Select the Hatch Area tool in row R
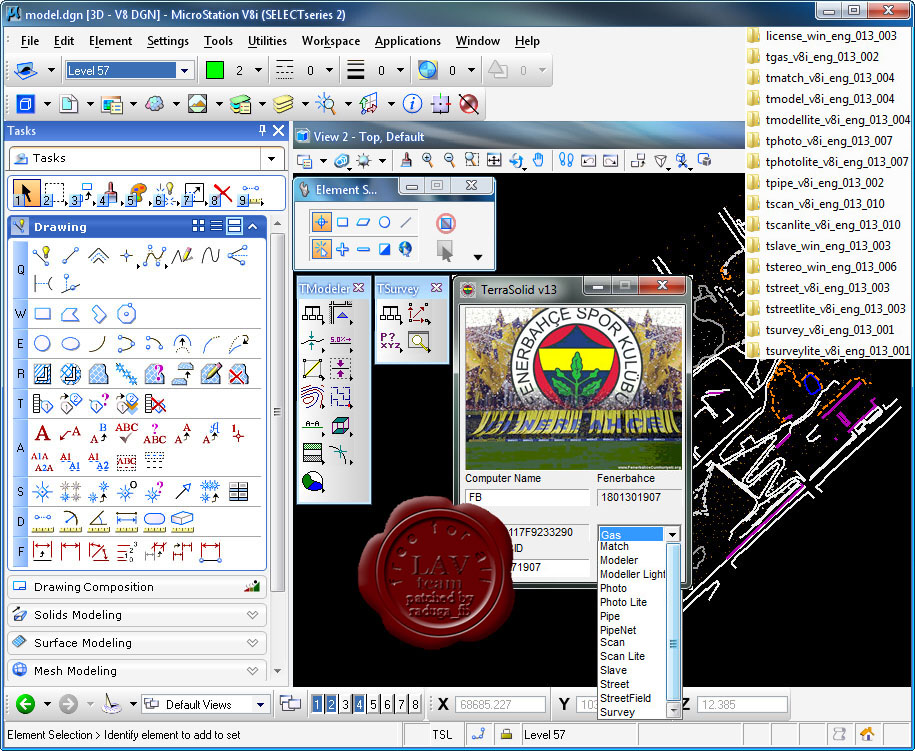This screenshot has width=915, height=751. pyautogui.click(x=43, y=373)
